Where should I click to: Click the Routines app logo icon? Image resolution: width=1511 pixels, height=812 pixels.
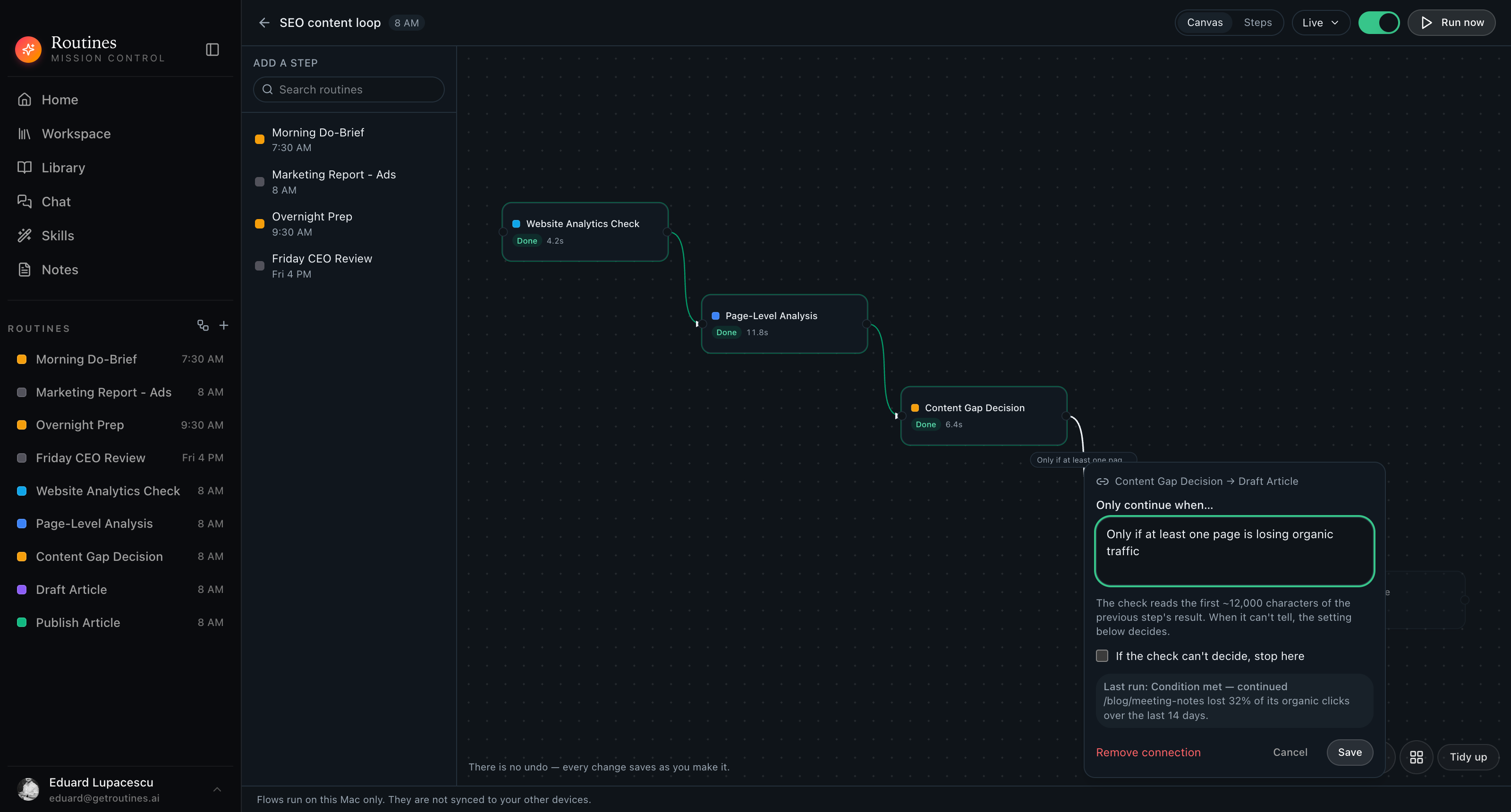click(28, 49)
